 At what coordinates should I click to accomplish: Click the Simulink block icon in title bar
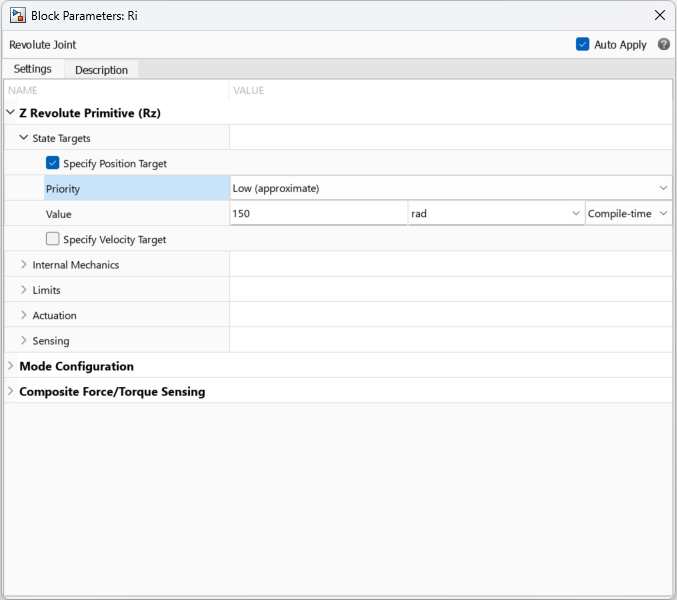17,15
